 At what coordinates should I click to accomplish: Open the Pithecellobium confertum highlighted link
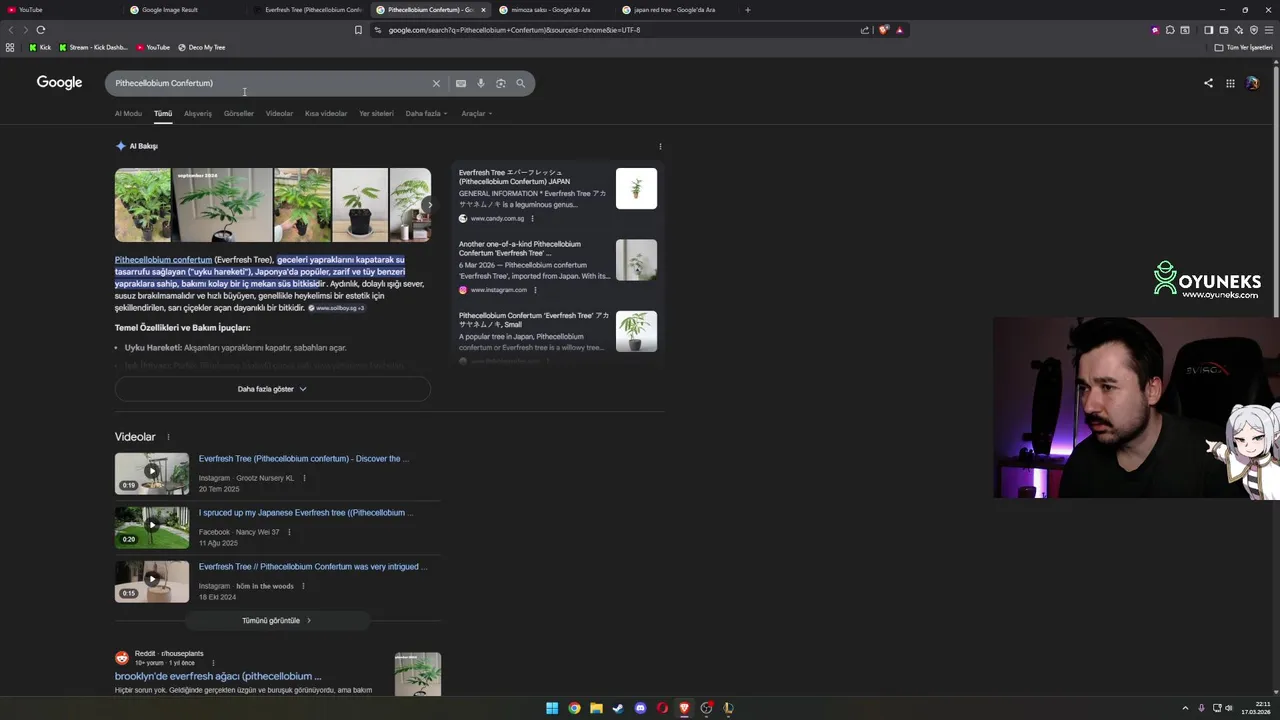tap(163, 260)
